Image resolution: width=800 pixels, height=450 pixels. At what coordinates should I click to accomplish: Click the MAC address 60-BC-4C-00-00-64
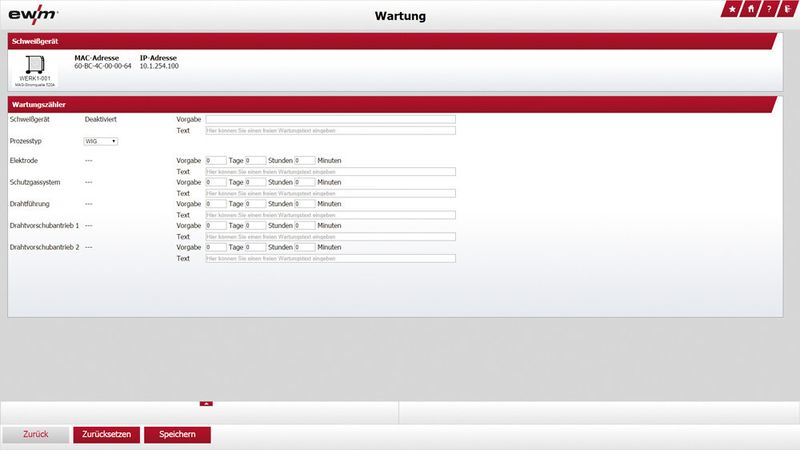point(103,66)
